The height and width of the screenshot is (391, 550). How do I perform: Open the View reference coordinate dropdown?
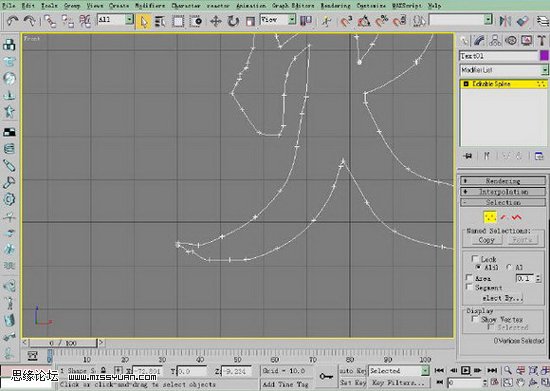[292, 20]
